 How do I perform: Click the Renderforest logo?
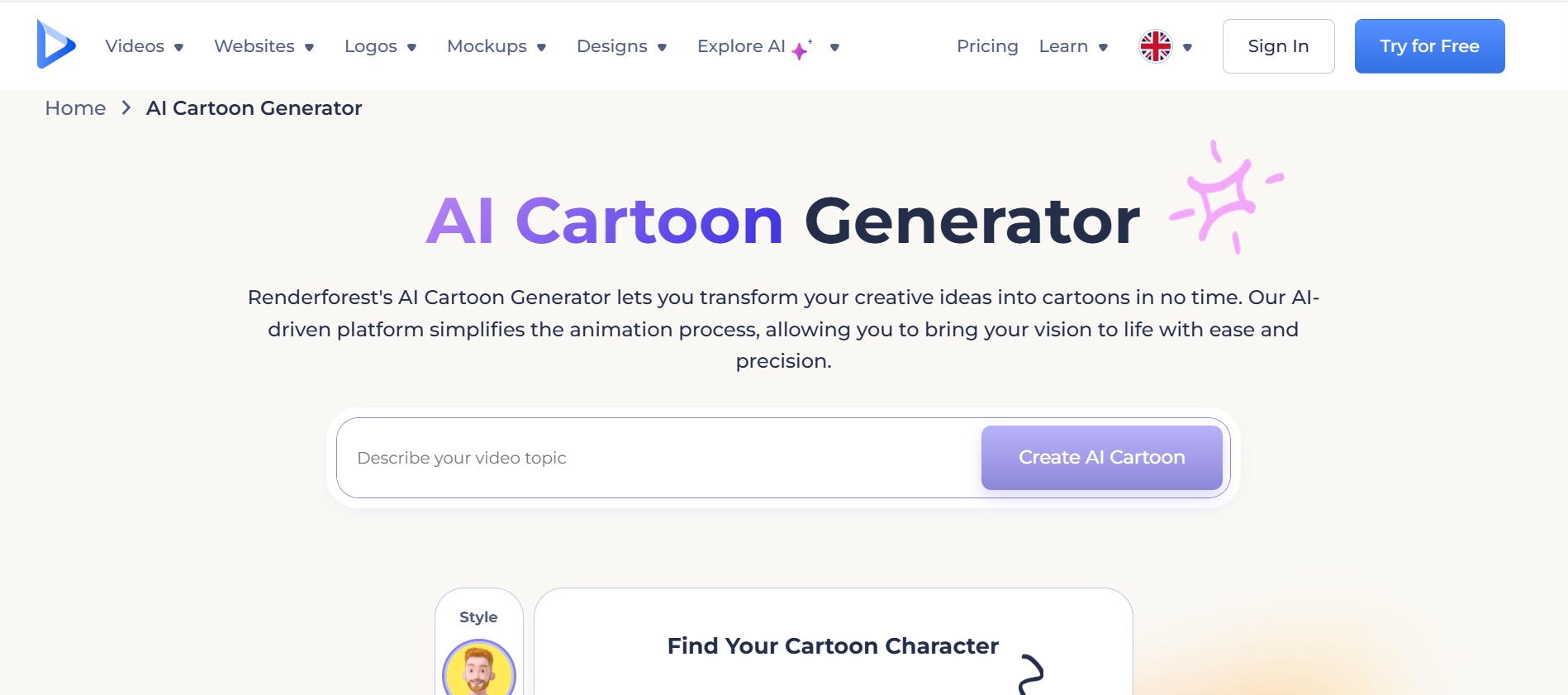pyautogui.click(x=55, y=45)
